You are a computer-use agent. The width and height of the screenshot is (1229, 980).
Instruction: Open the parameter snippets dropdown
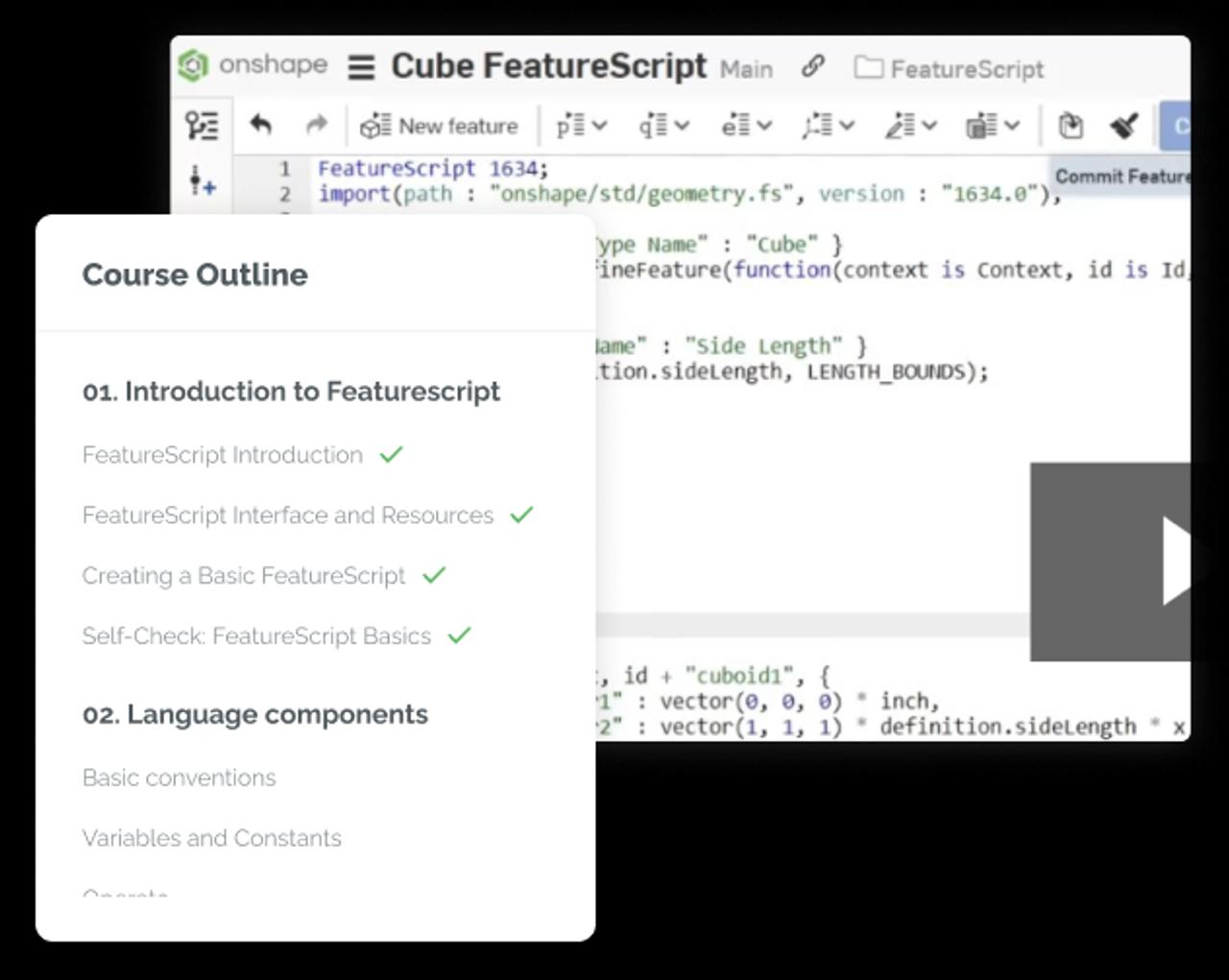(x=582, y=126)
